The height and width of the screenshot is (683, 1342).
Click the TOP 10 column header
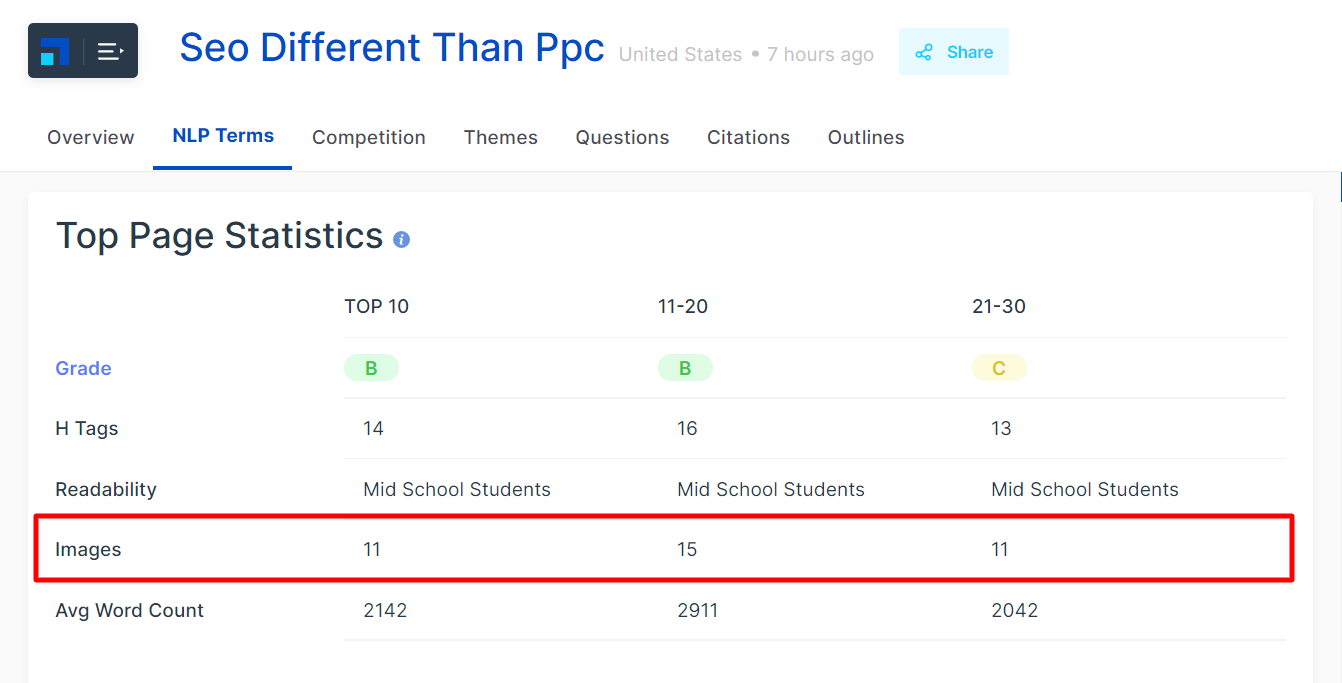pyautogui.click(x=377, y=307)
